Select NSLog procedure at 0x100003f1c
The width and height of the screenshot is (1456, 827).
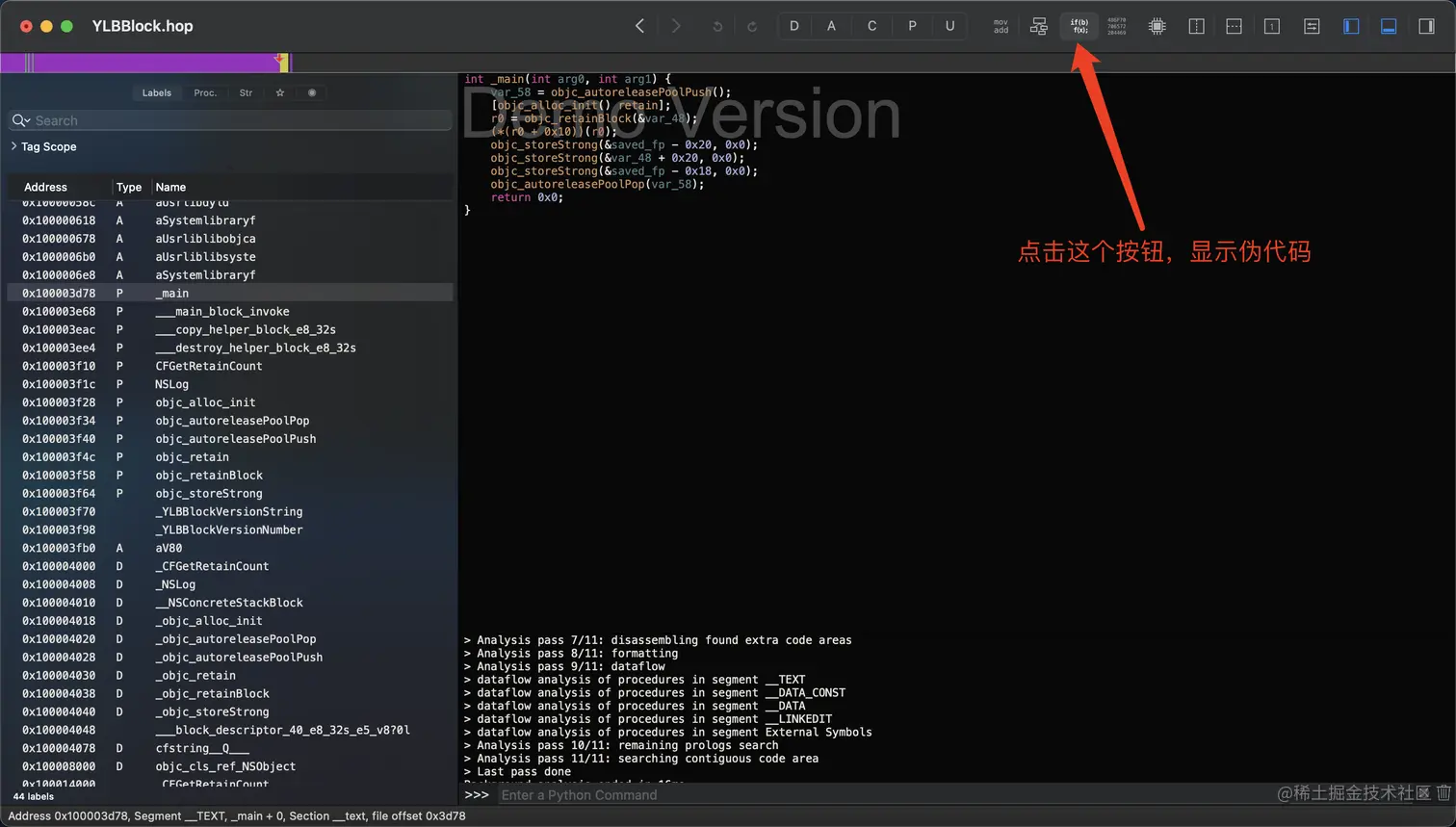tap(229, 384)
